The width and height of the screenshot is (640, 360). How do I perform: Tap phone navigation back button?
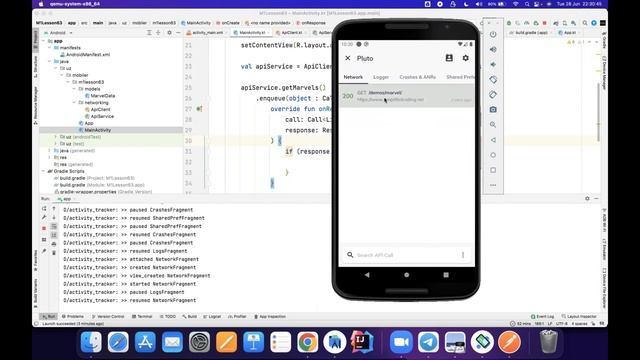[367, 275]
